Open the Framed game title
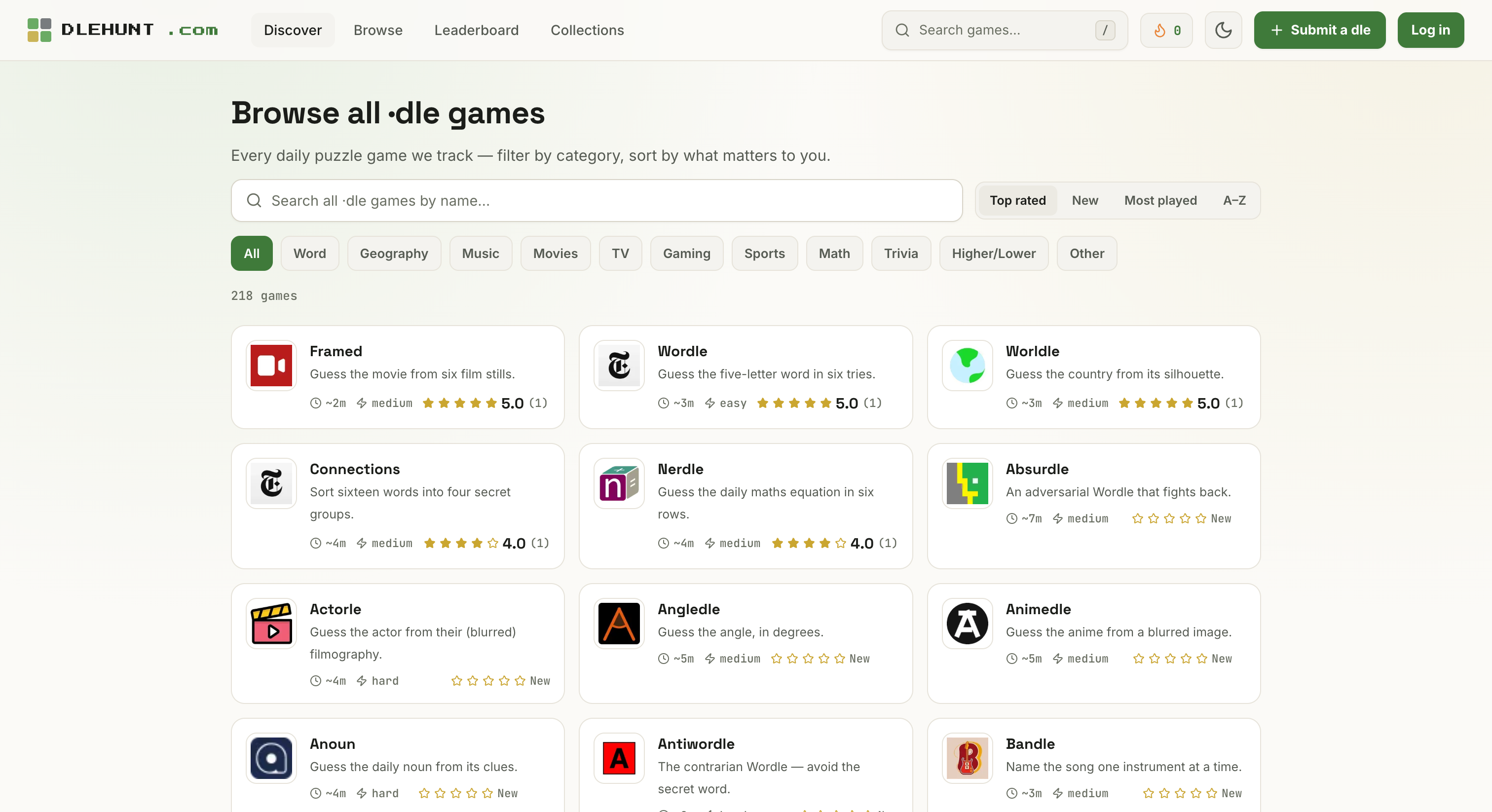The image size is (1492, 812). coord(336,351)
